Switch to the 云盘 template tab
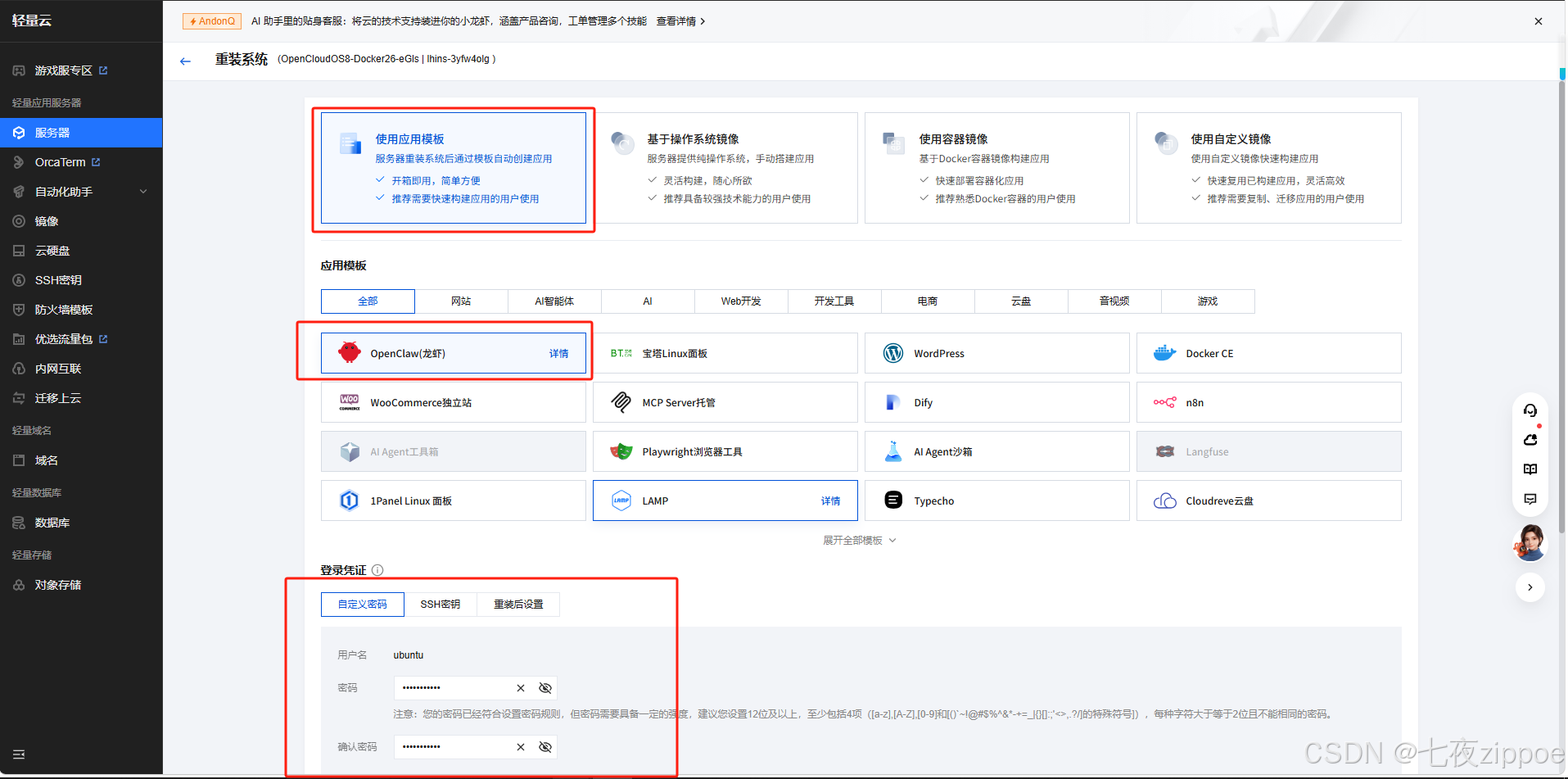Image resolution: width=1568 pixels, height=779 pixels. [x=1021, y=301]
